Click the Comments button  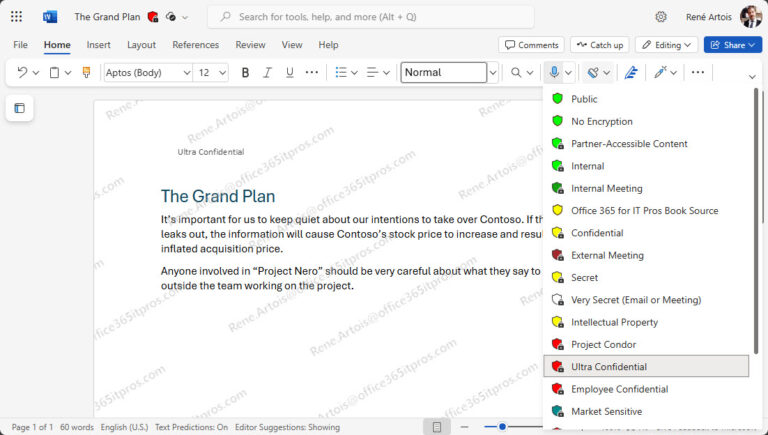click(x=531, y=45)
